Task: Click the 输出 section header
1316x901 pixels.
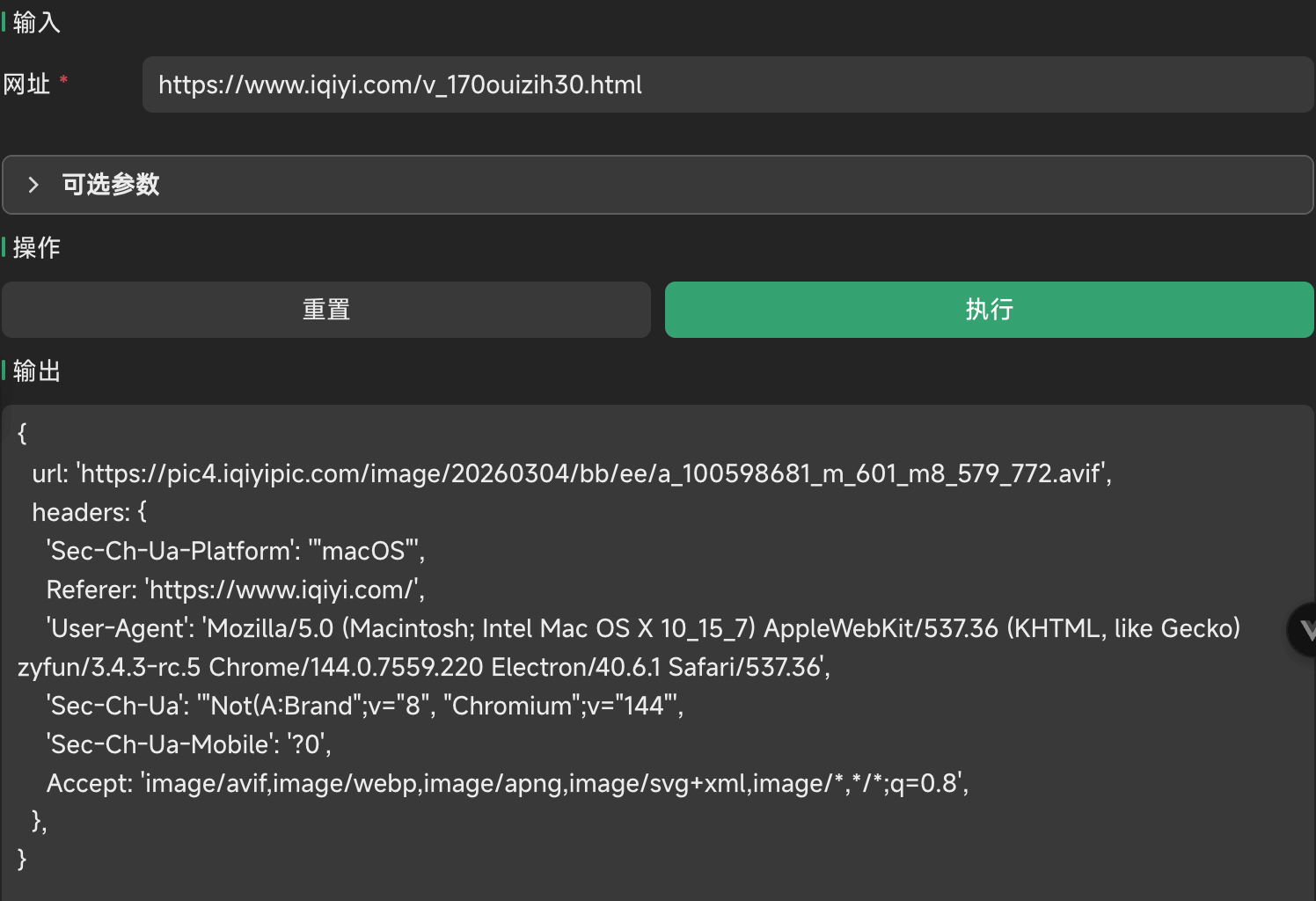Action: tap(35, 370)
